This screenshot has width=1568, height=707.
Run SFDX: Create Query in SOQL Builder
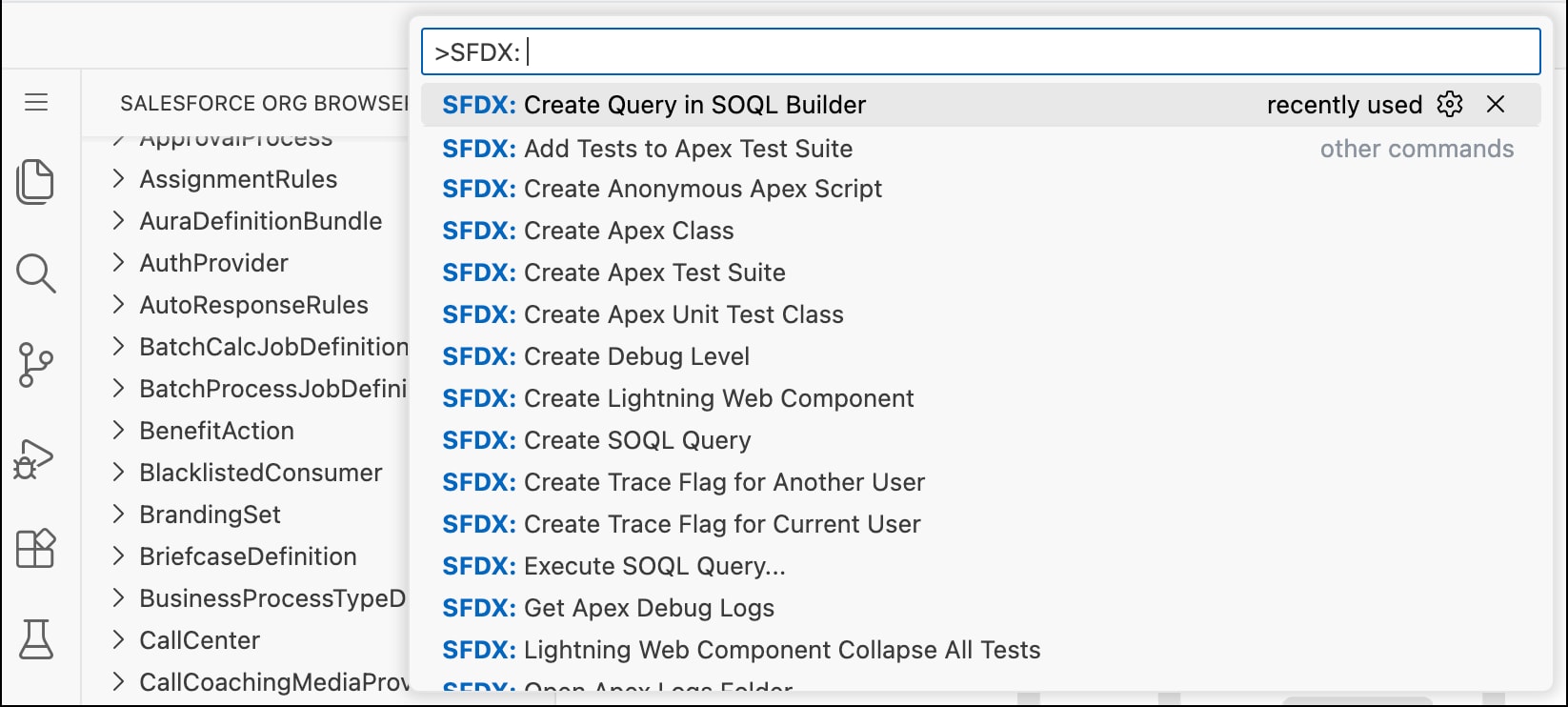(980, 105)
